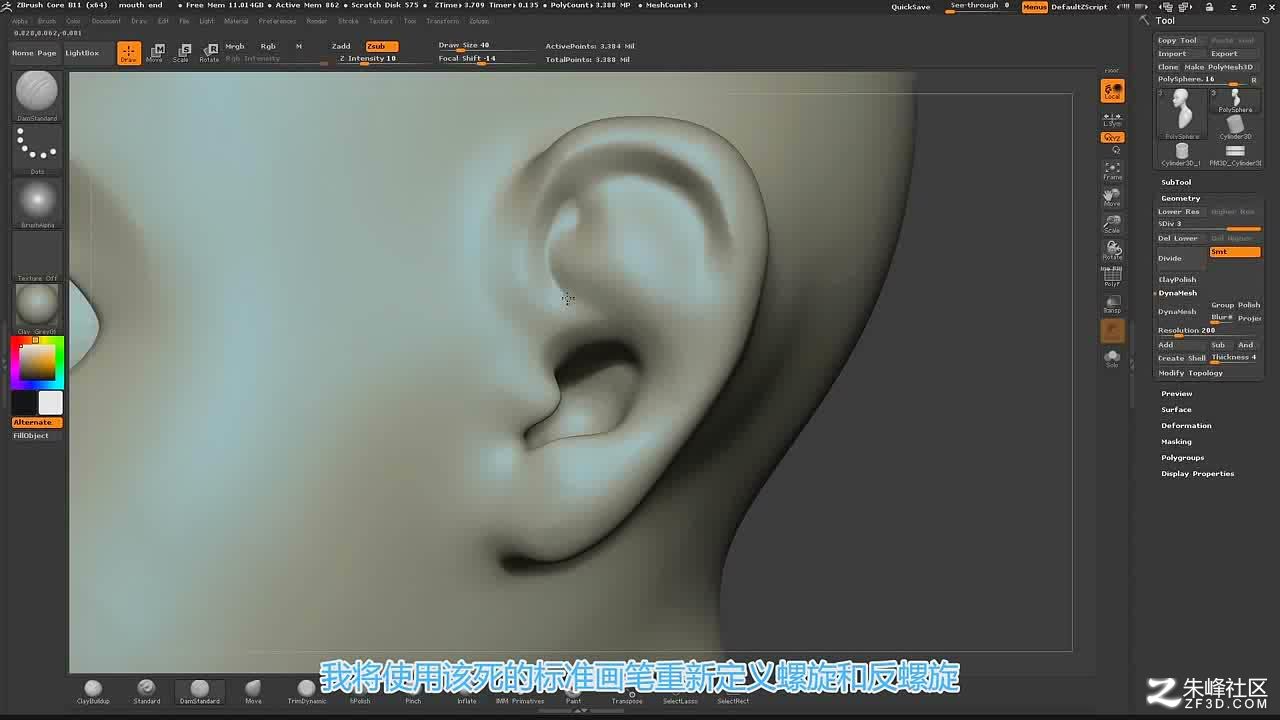
Task: Toggle Rgb channel
Action: pyautogui.click(x=268, y=46)
